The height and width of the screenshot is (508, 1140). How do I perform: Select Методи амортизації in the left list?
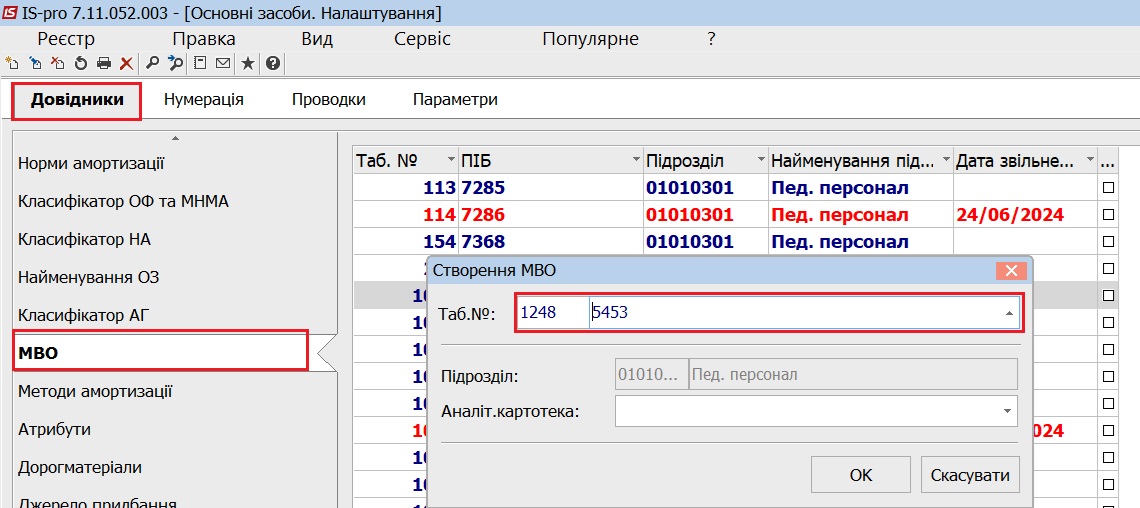(x=95, y=391)
